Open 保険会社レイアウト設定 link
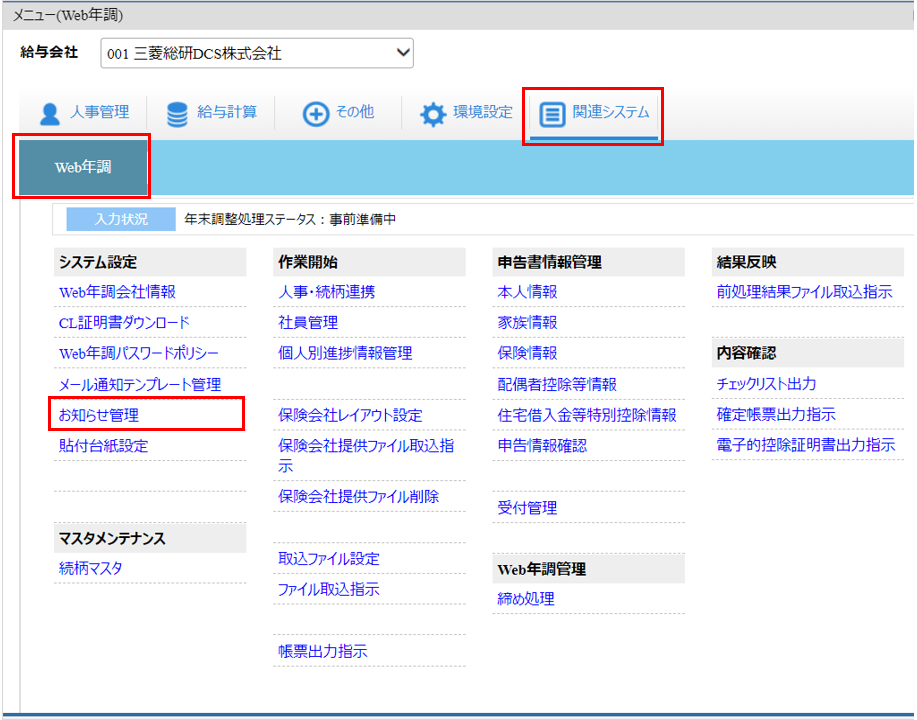The height and width of the screenshot is (720, 917). coord(350,415)
